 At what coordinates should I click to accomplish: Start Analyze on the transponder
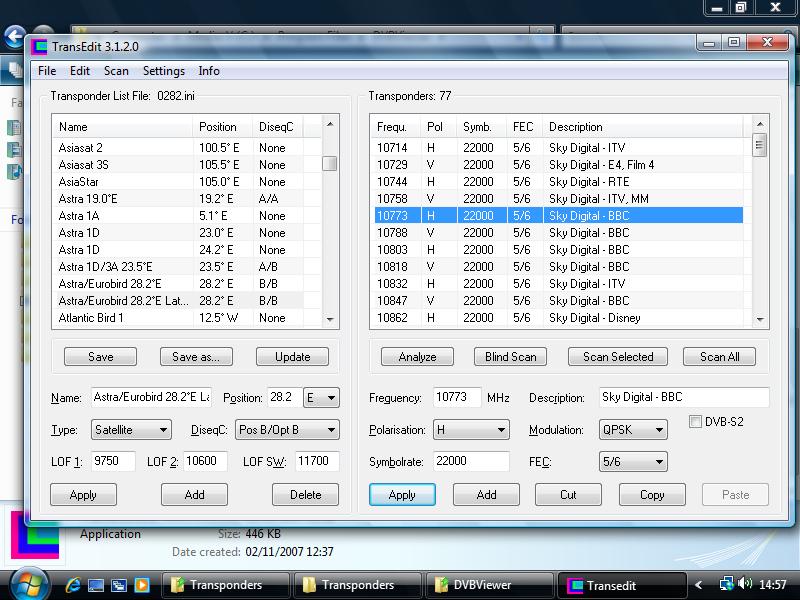click(417, 357)
